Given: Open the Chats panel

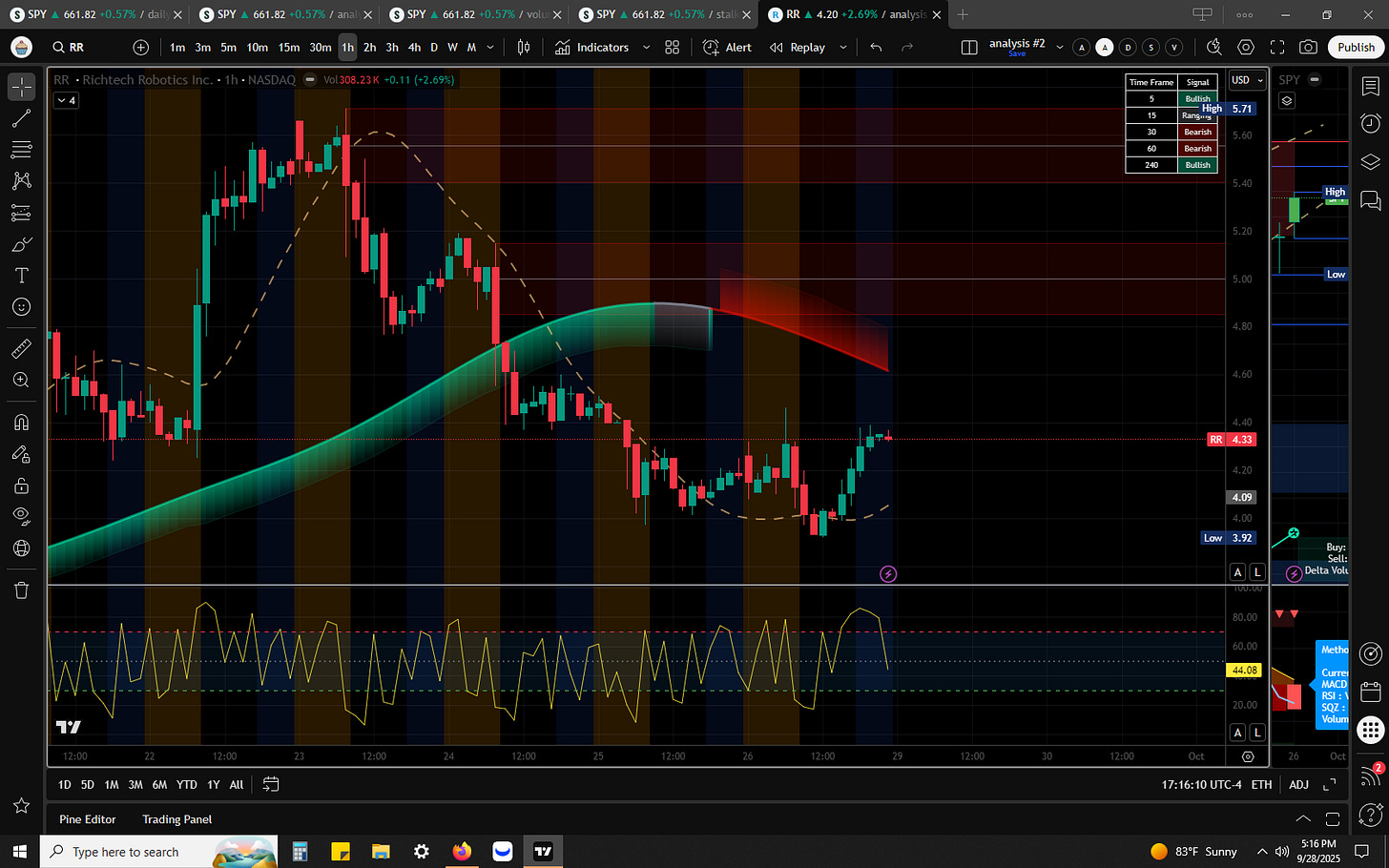Looking at the screenshot, I should pyautogui.click(x=1371, y=199).
